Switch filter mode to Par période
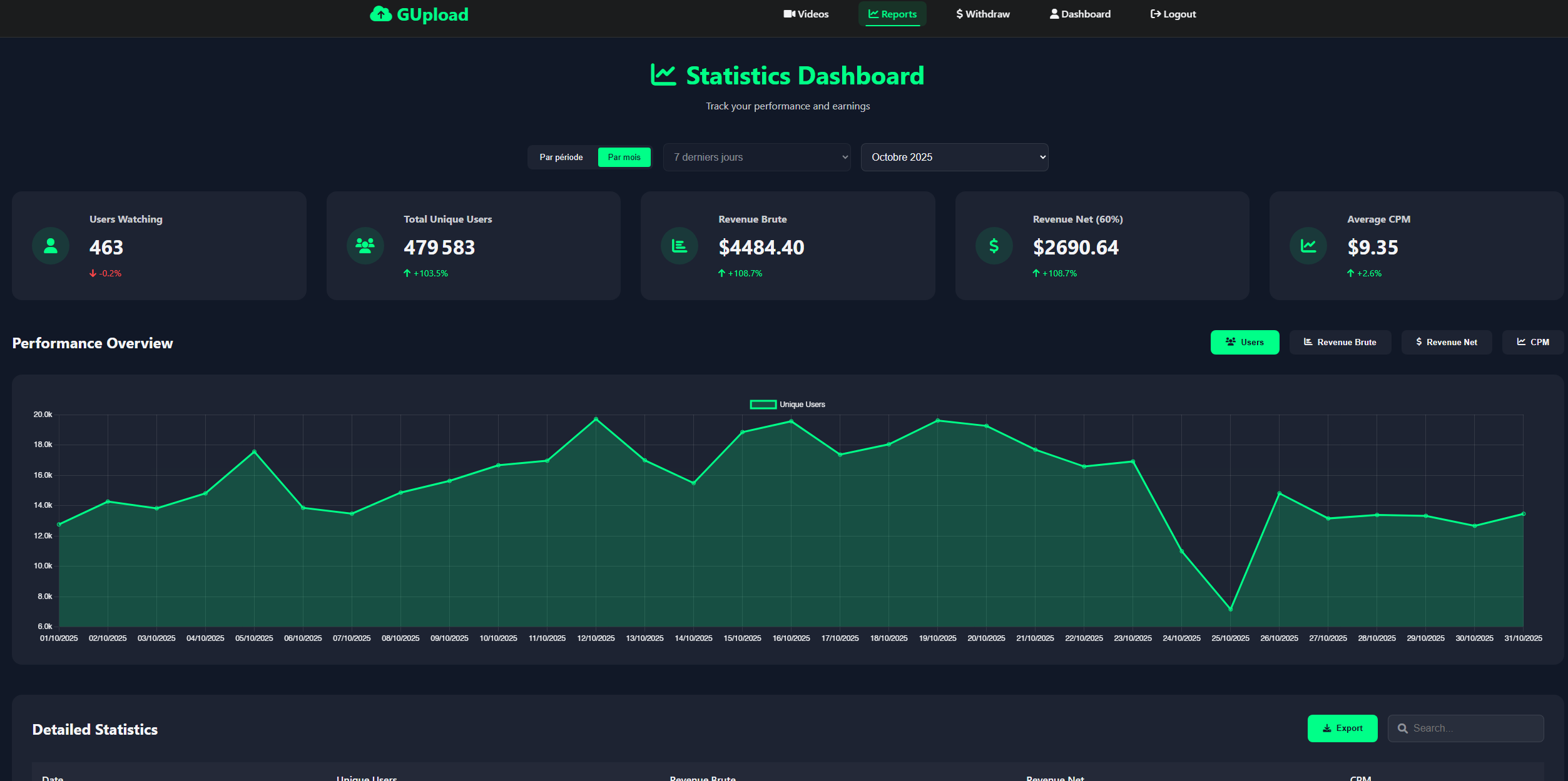 [561, 158]
